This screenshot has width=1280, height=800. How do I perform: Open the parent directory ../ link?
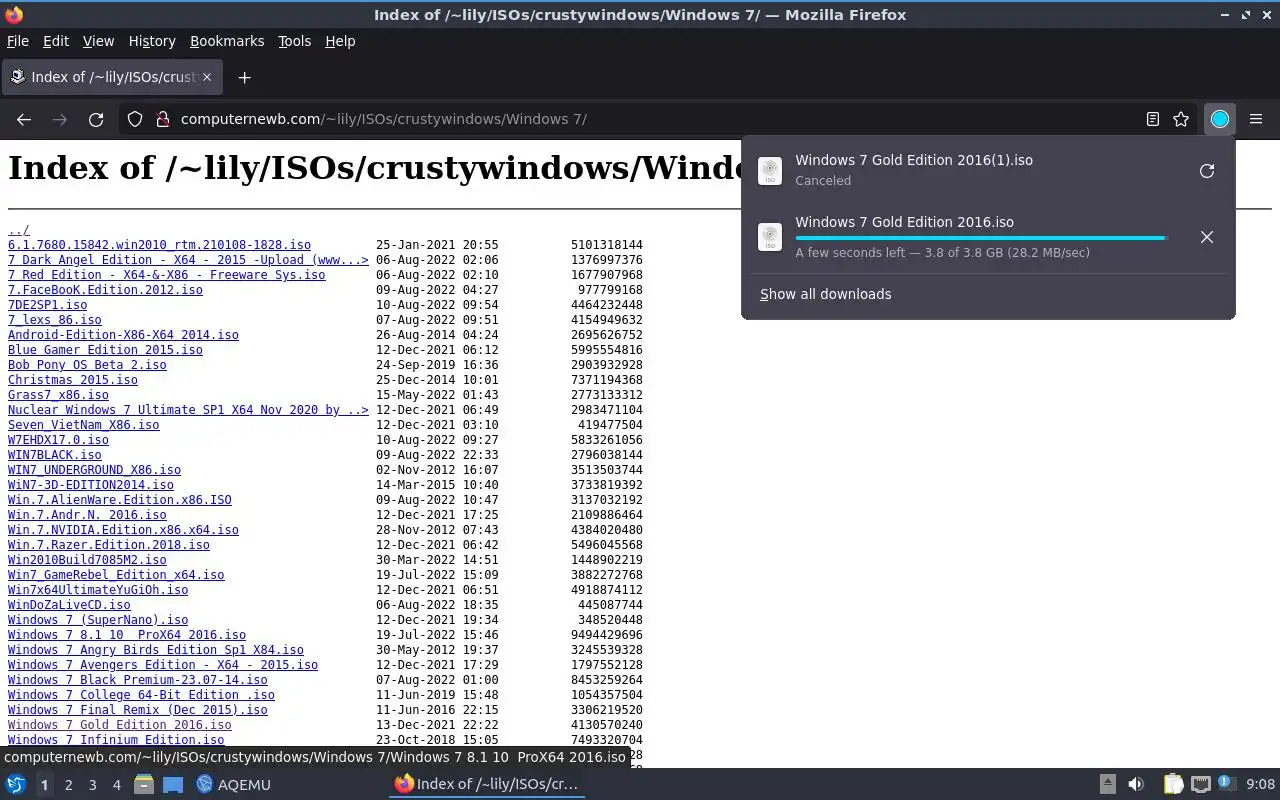pos(19,230)
